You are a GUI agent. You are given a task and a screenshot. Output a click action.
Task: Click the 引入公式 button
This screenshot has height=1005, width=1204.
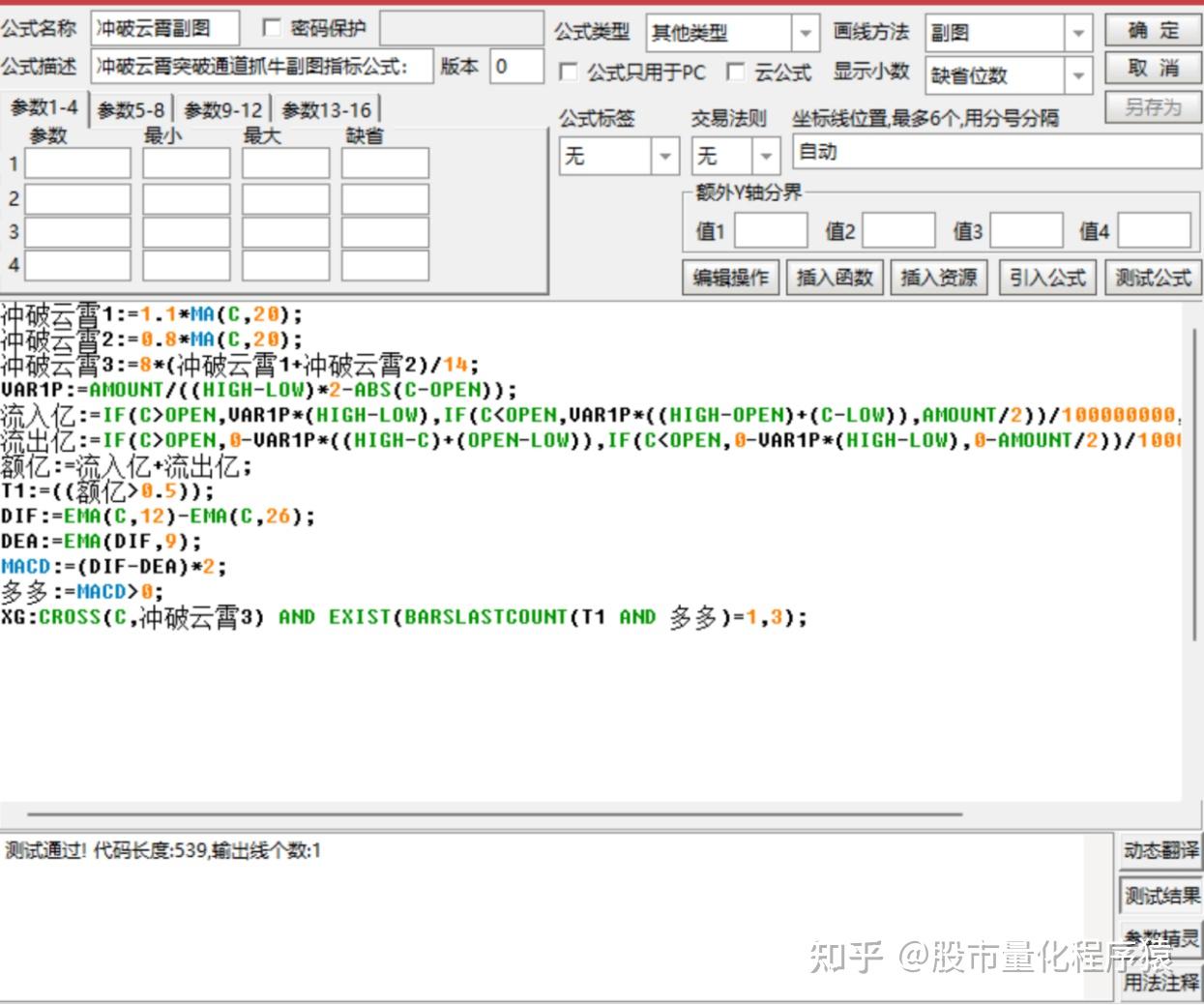(x=1047, y=278)
